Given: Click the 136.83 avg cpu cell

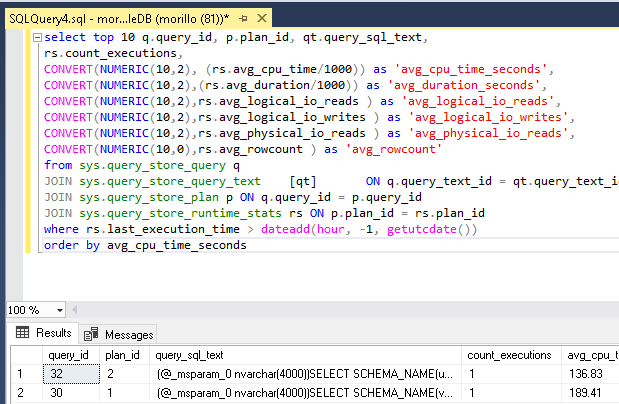Looking at the screenshot, I should [591, 374].
